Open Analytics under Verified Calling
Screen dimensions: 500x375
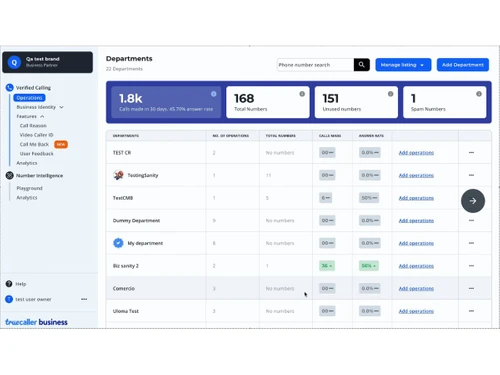point(27,163)
